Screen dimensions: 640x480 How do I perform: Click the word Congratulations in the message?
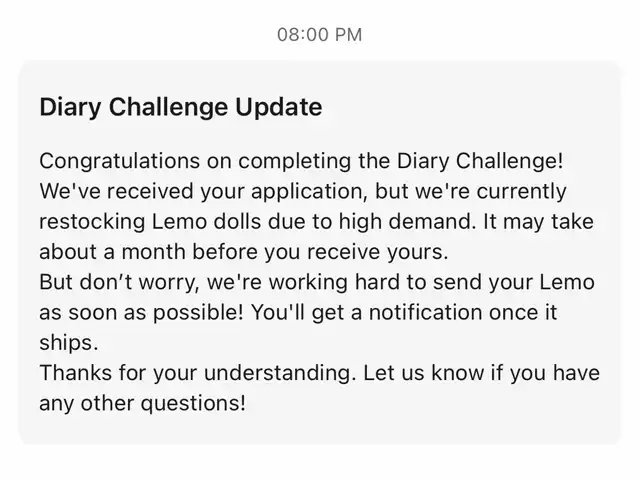120,161
